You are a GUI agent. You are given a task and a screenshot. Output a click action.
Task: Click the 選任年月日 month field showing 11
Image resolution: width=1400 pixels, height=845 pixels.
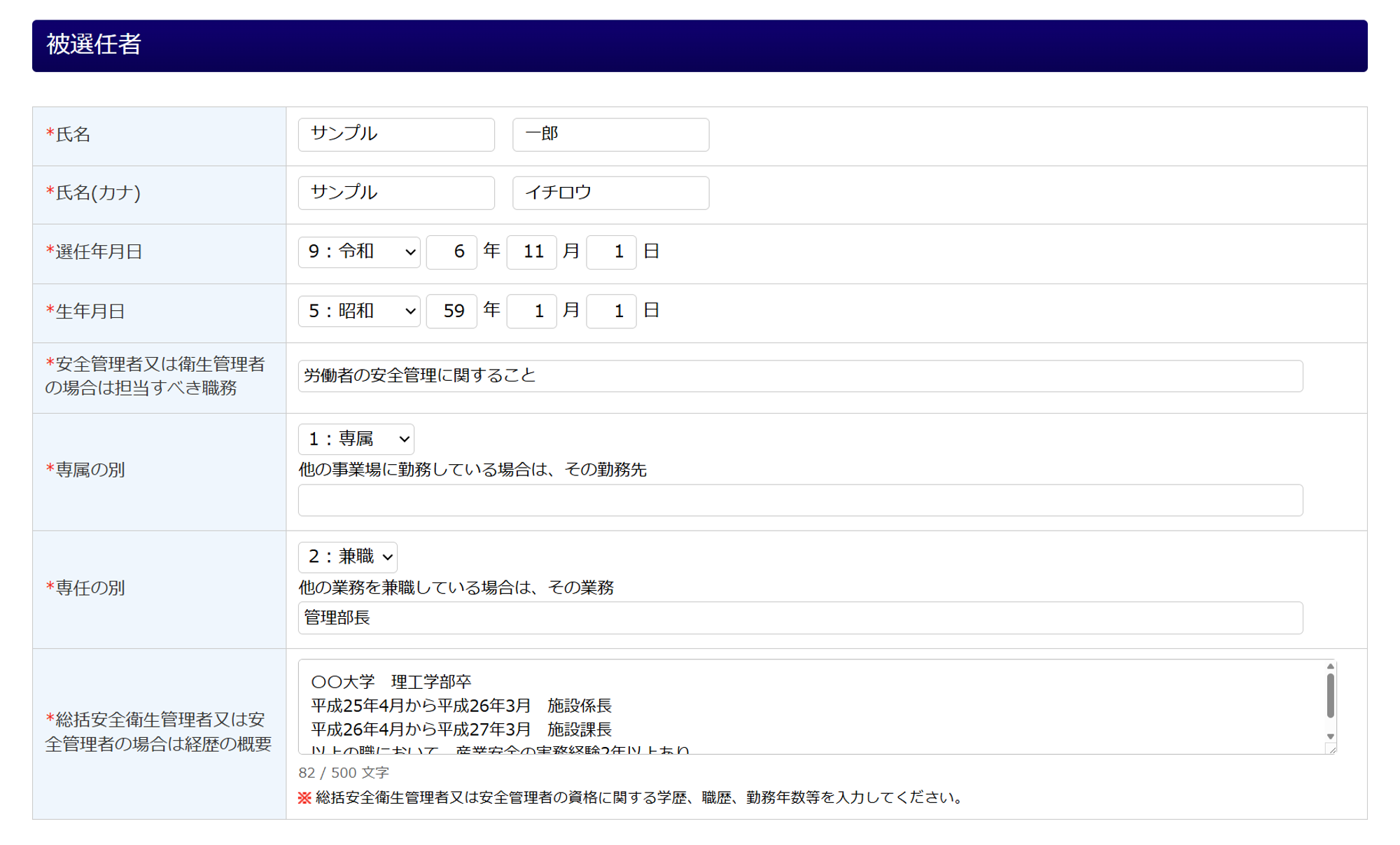pyautogui.click(x=531, y=251)
